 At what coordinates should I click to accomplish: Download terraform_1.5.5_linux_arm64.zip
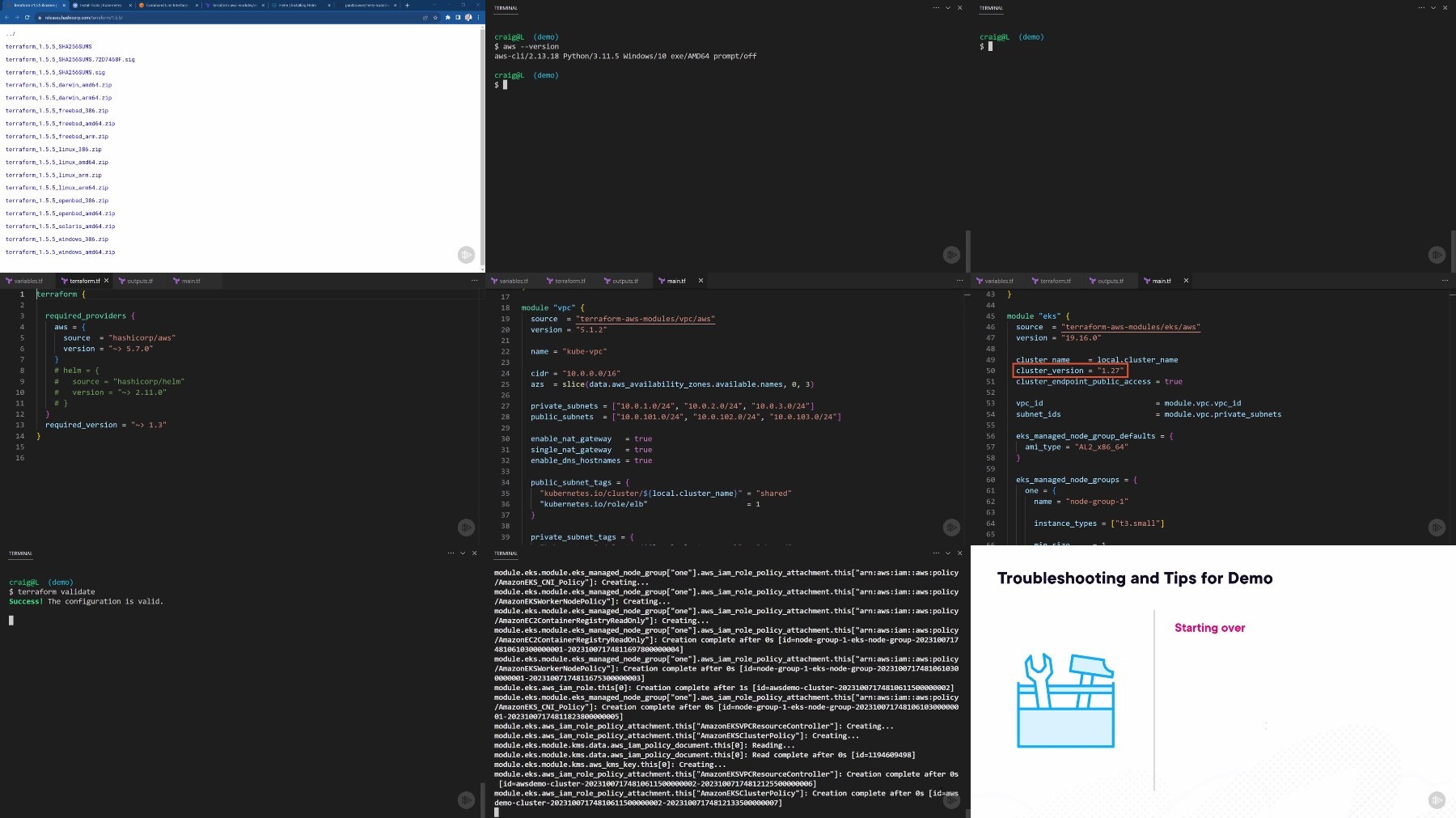click(57, 188)
